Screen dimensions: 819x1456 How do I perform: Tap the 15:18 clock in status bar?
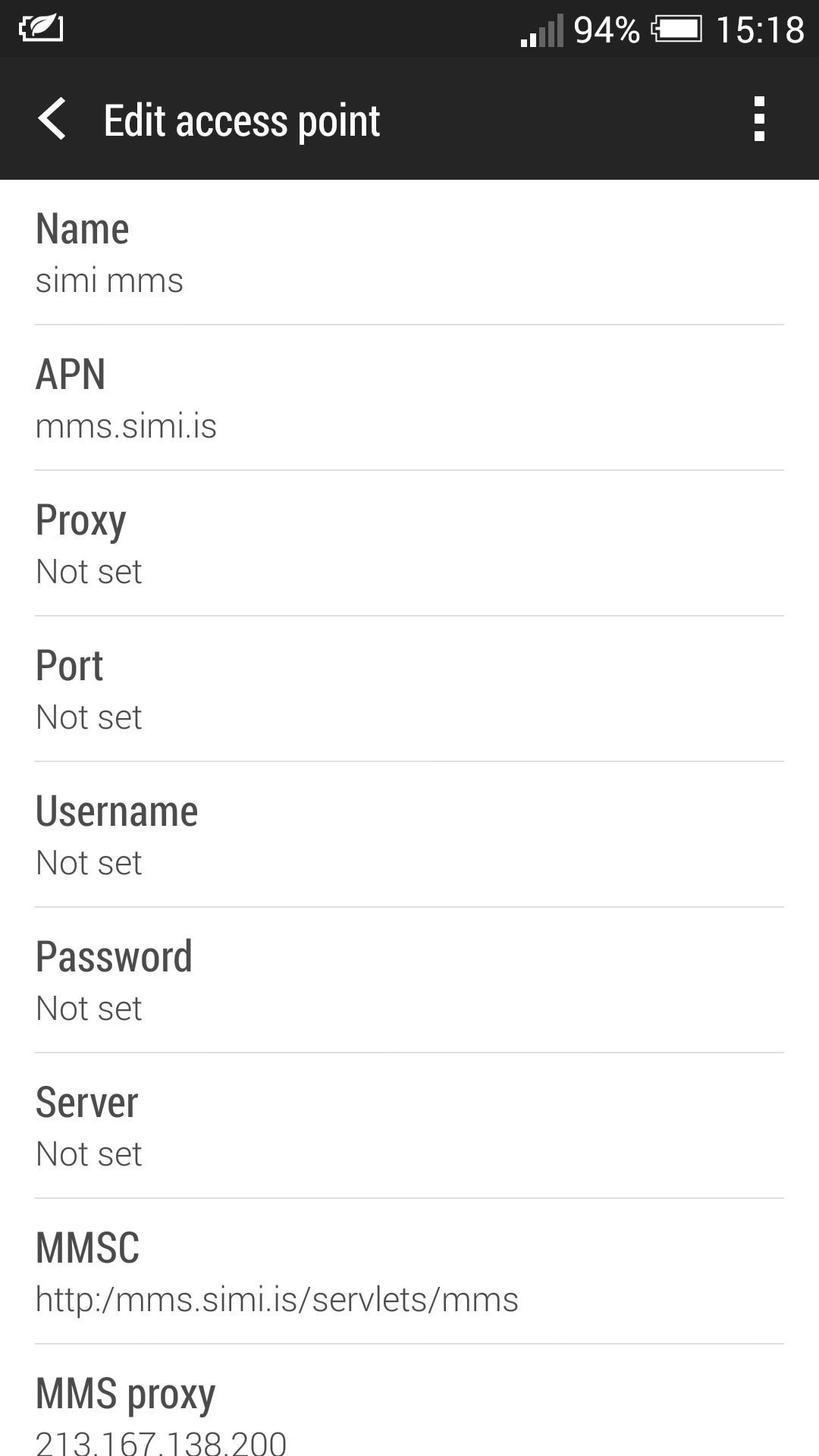coord(759,30)
